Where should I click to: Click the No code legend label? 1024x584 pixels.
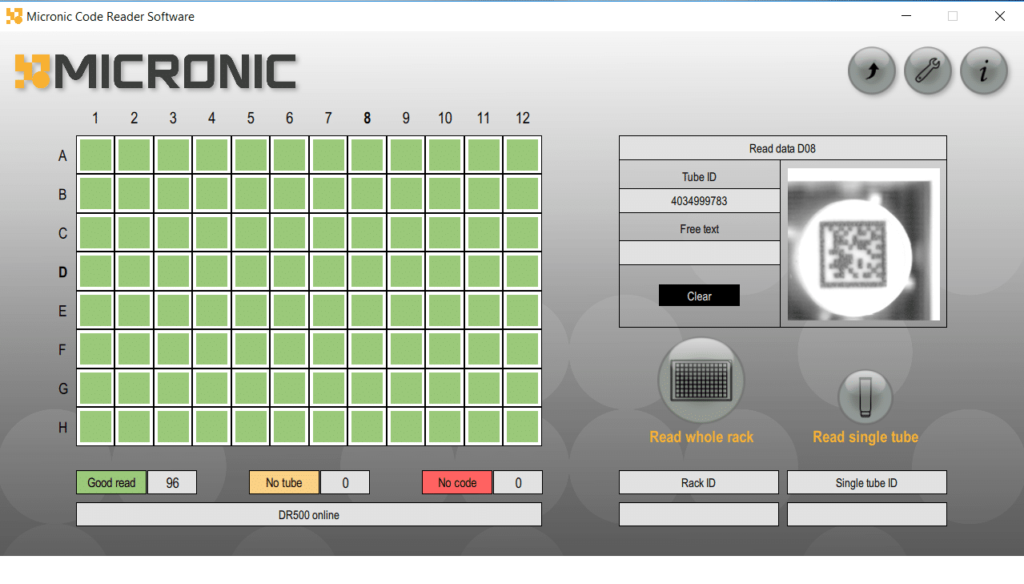[x=457, y=483]
